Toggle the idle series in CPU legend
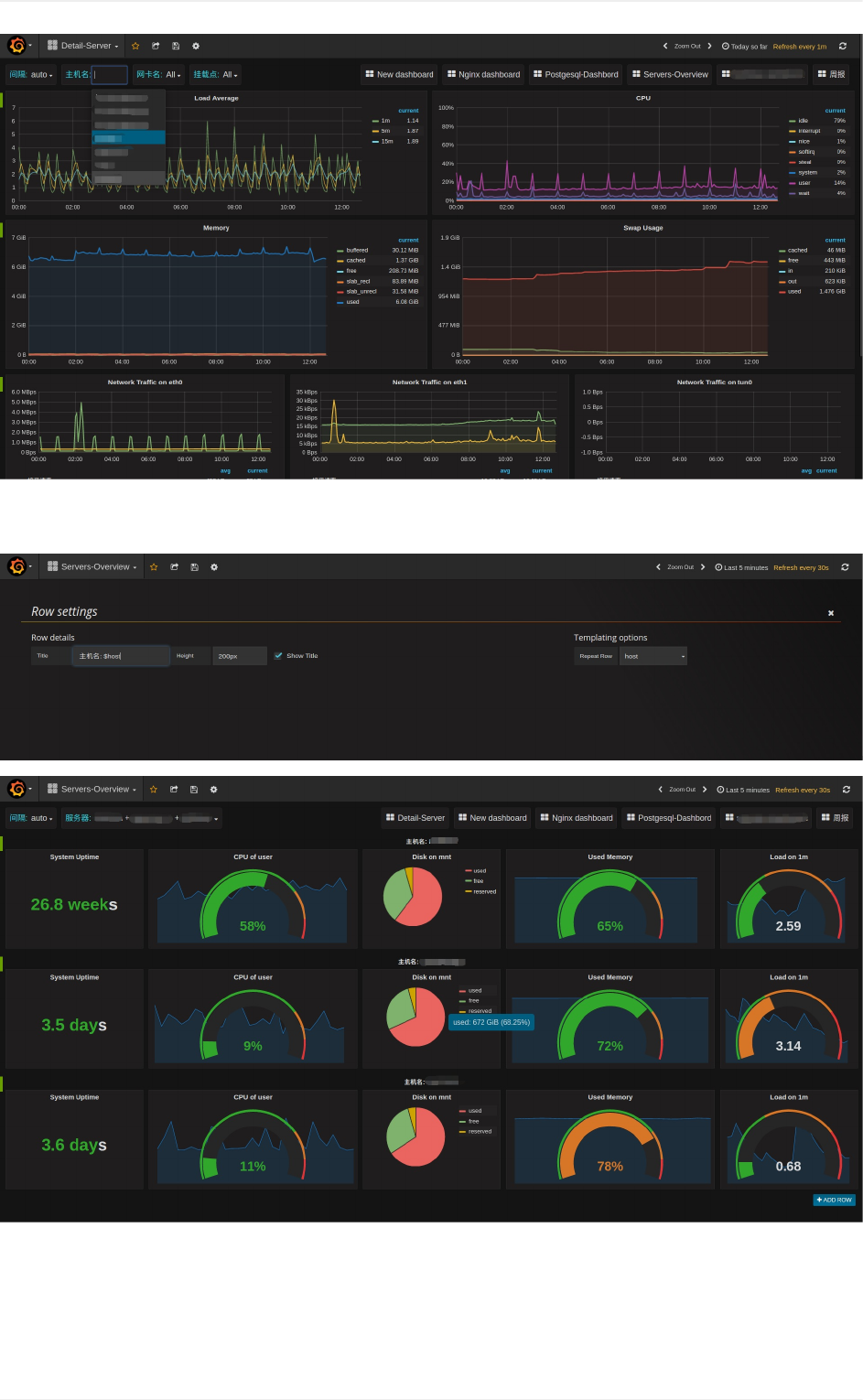Viewport: 863px width, 1400px height. [x=804, y=121]
